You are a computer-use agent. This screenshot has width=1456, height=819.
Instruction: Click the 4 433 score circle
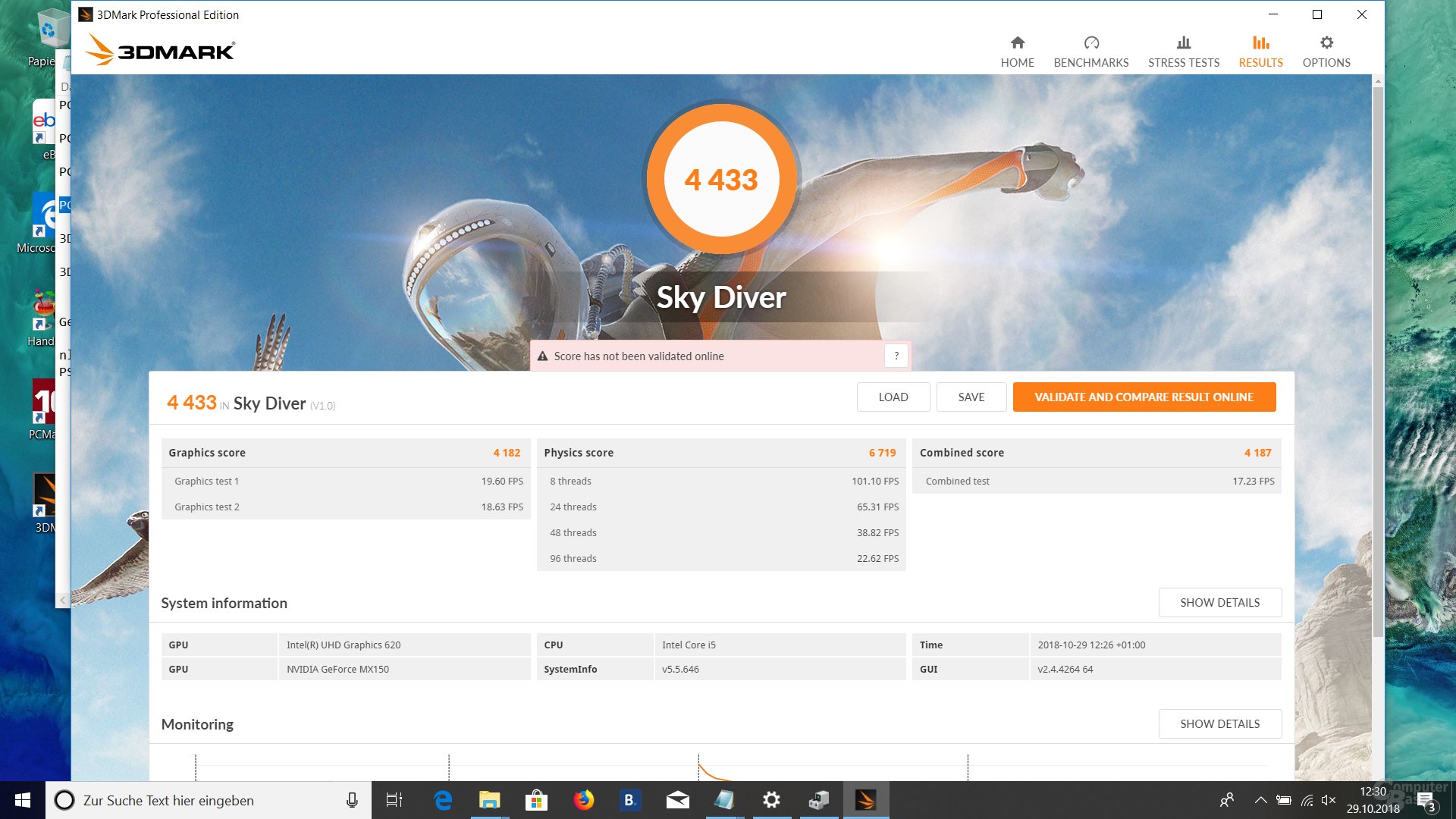pos(721,179)
